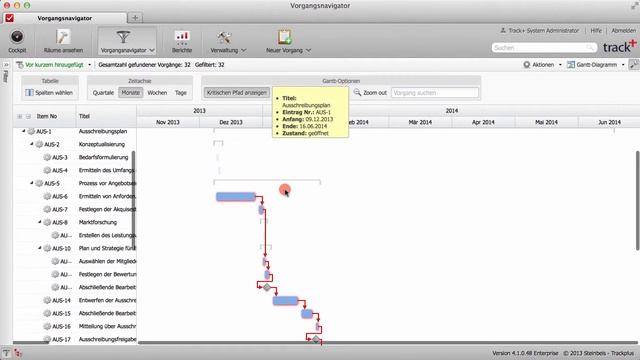Open a new tab with plus button
This screenshot has height=360, width=640.
pyautogui.click(x=135, y=18)
